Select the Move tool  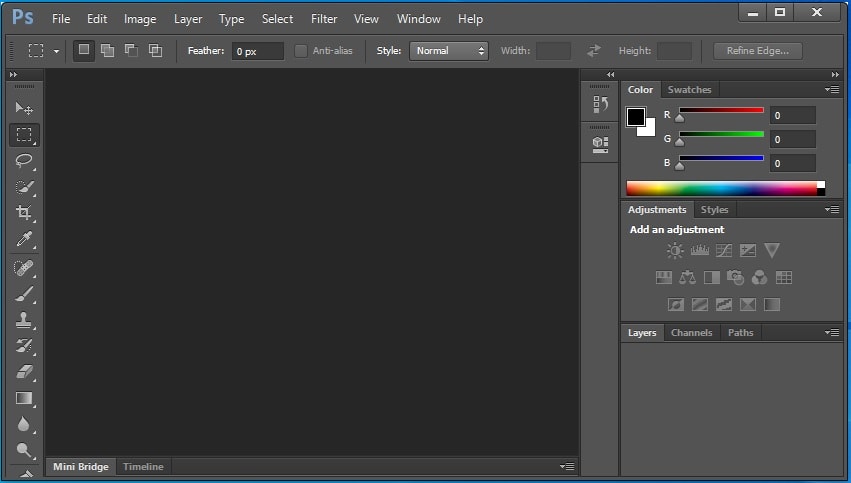click(24, 108)
